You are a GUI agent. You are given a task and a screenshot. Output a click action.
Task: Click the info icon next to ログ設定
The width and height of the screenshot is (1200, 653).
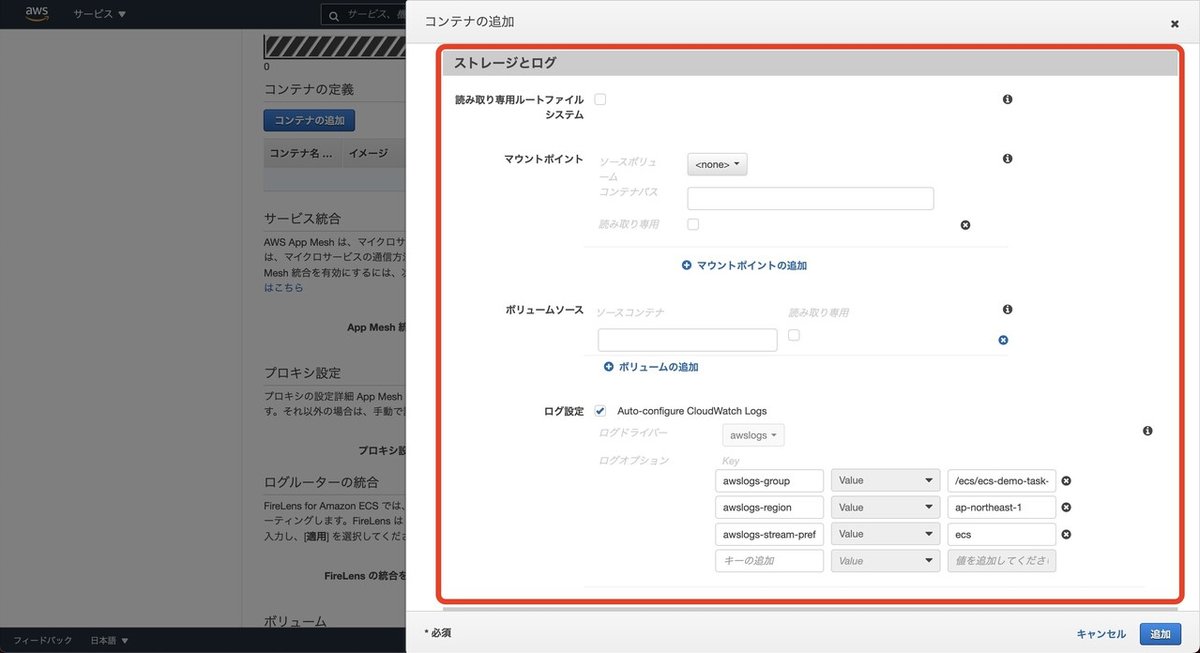pyautogui.click(x=1147, y=430)
